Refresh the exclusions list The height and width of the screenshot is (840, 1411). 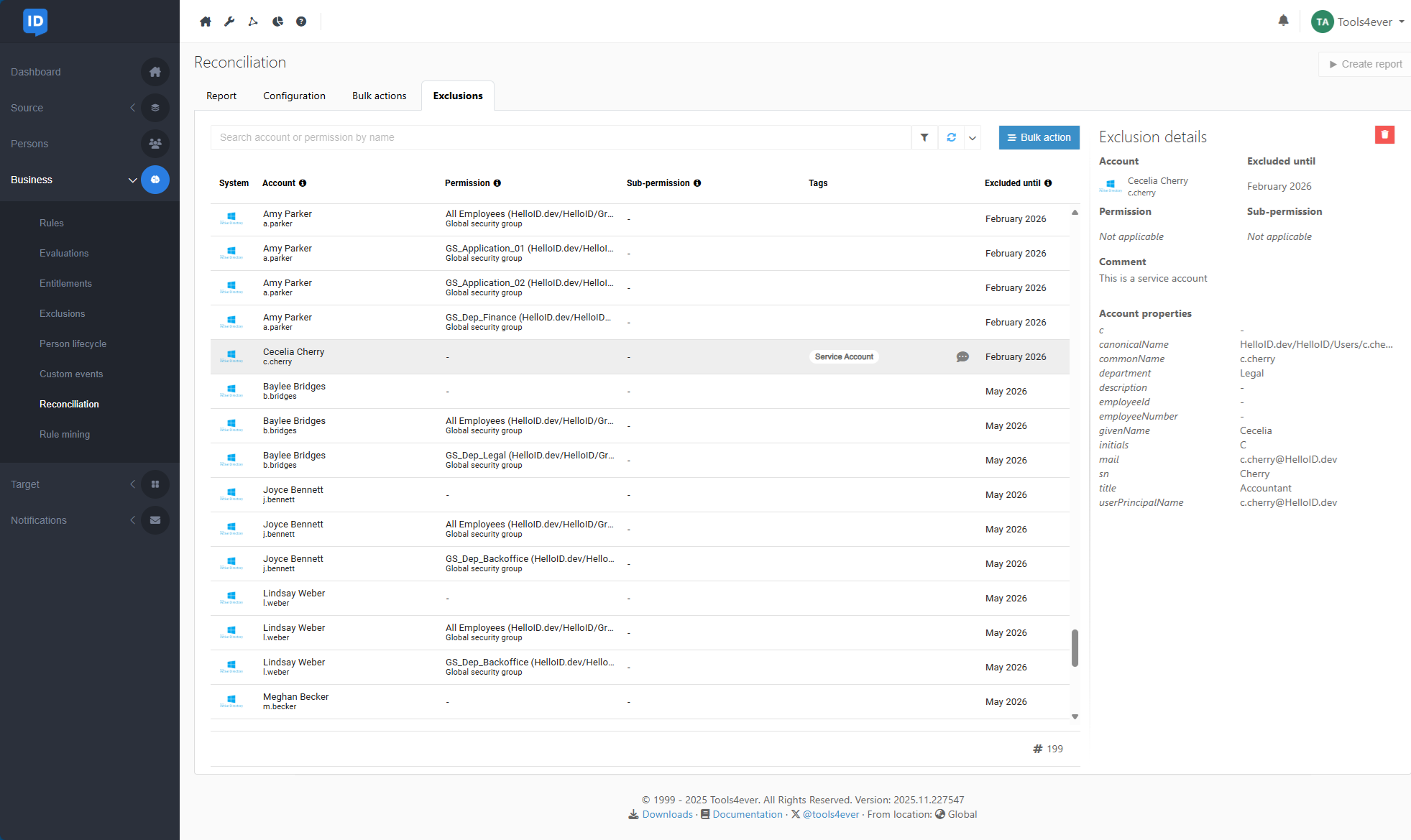coord(951,137)
